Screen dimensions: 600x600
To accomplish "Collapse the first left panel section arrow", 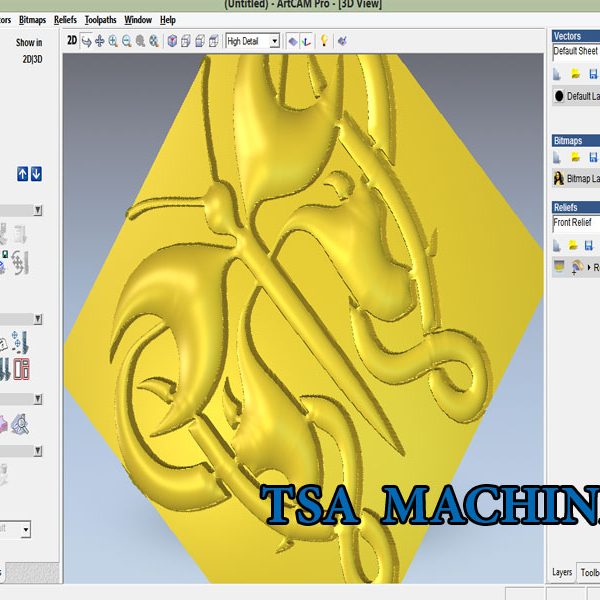I will [38, 211].
